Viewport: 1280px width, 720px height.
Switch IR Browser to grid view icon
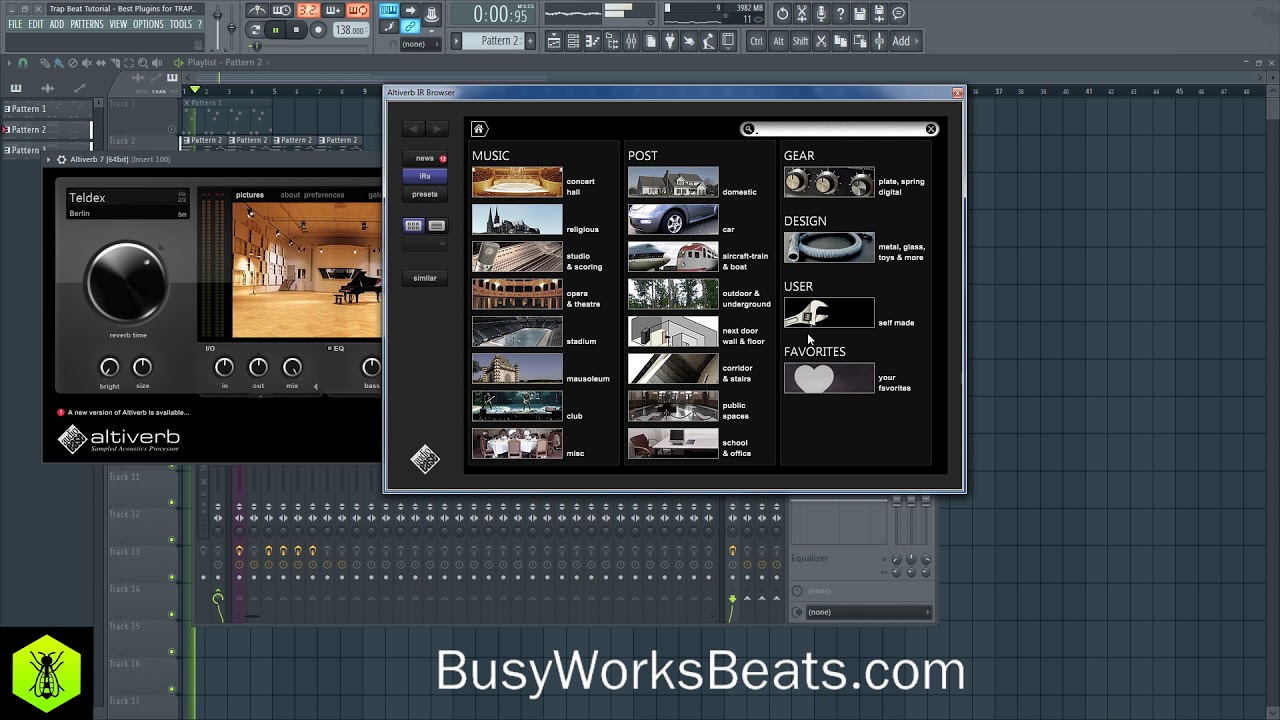[413, 226]
